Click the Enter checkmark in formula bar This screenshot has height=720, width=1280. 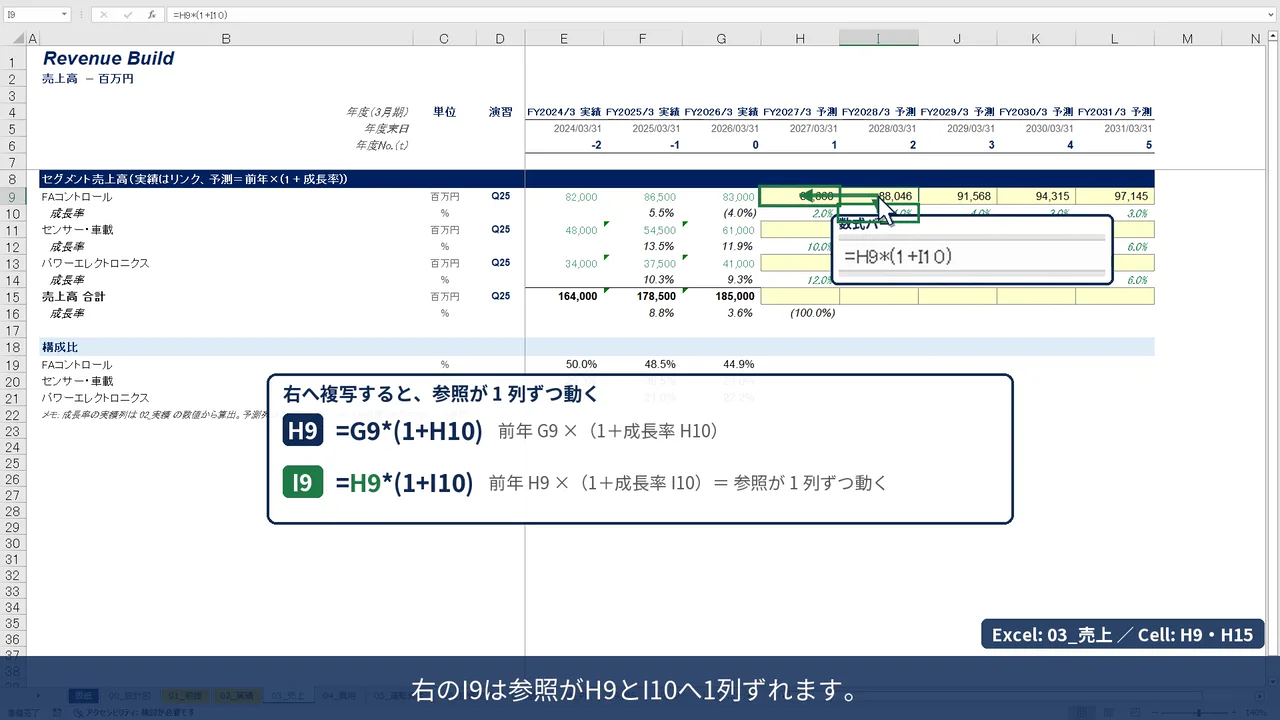(x=128, y=15)
